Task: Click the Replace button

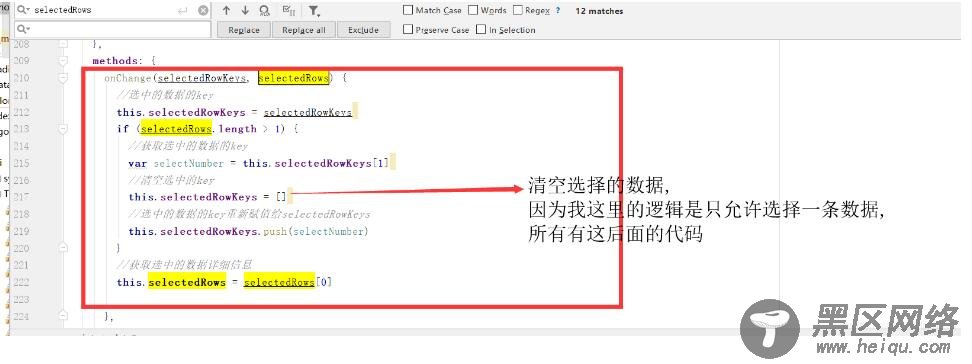Action: pos(244,30)
